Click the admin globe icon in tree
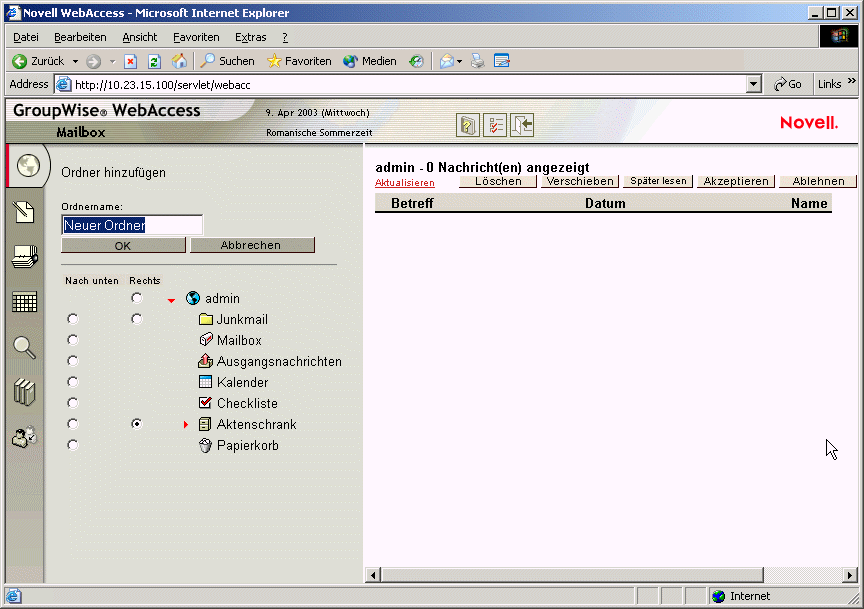 [x=193, y=298]
